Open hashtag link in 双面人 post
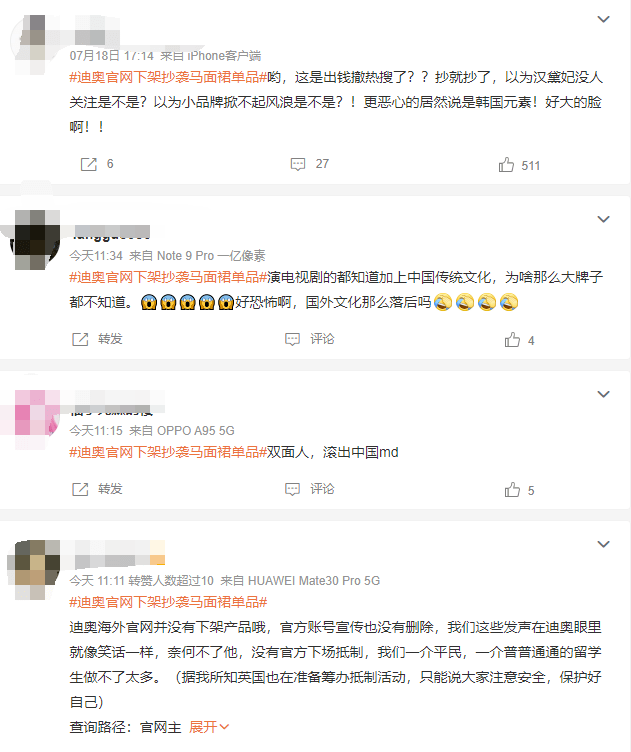 [x=168, y=452]
